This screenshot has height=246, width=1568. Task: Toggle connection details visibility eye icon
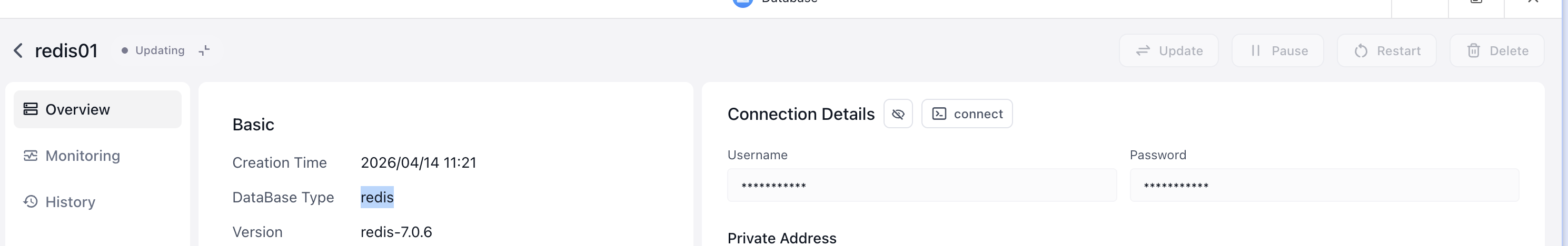[x=898, y=114]
